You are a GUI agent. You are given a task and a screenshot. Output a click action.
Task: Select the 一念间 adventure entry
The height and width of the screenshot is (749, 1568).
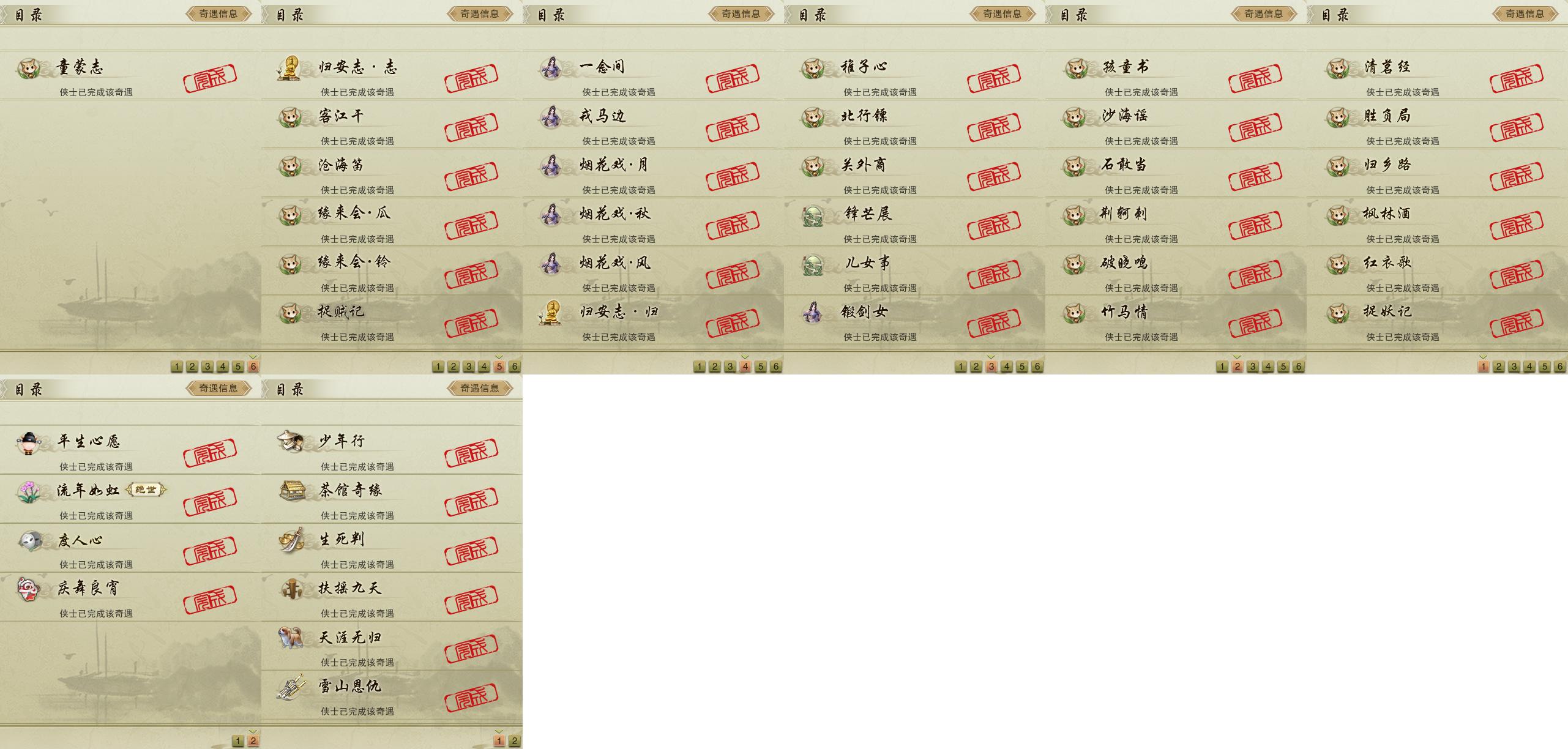[653, 75]
